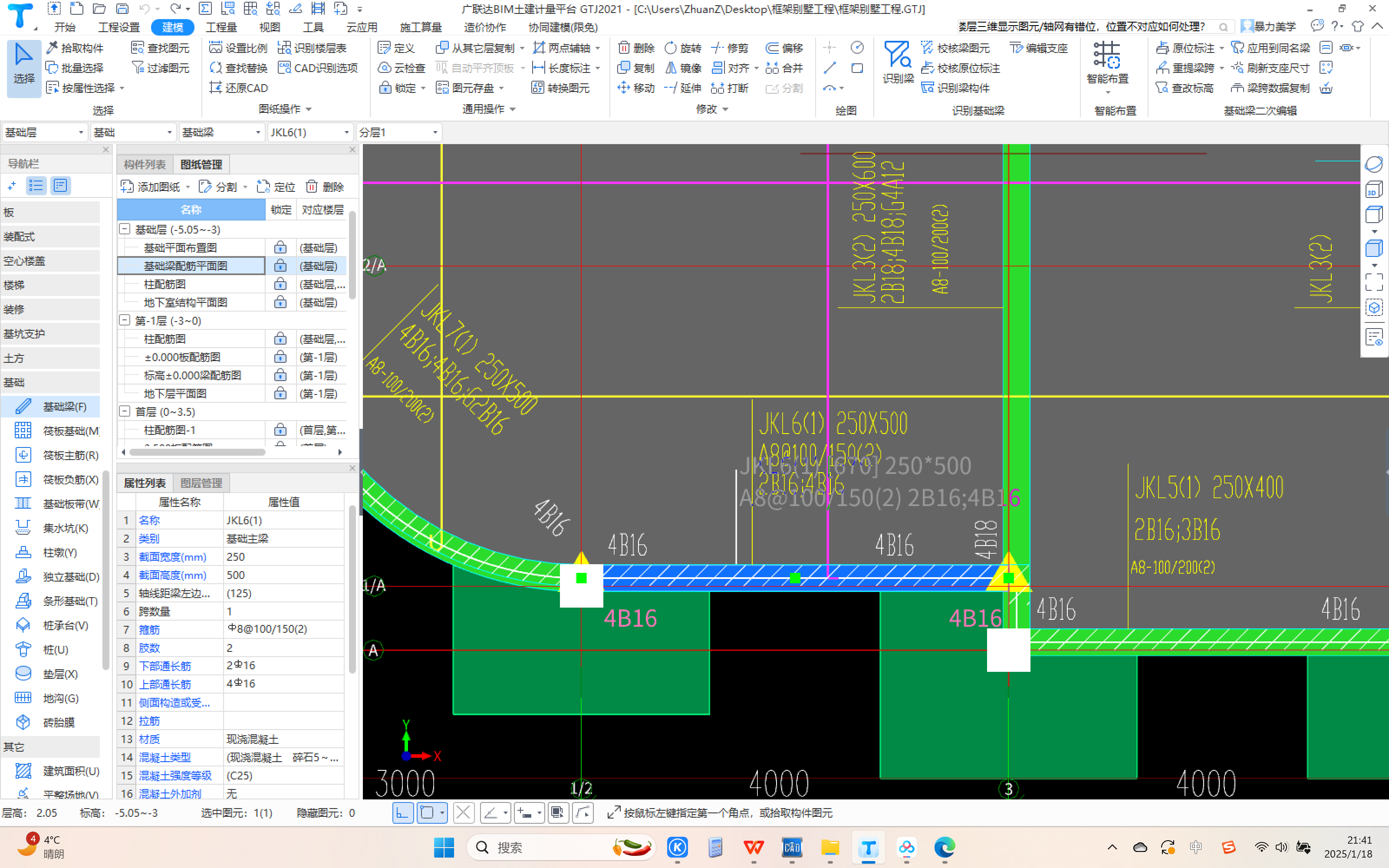1389x868 pixels.
Task: Open the 板 navigation category
Action: tap(50, 212)
